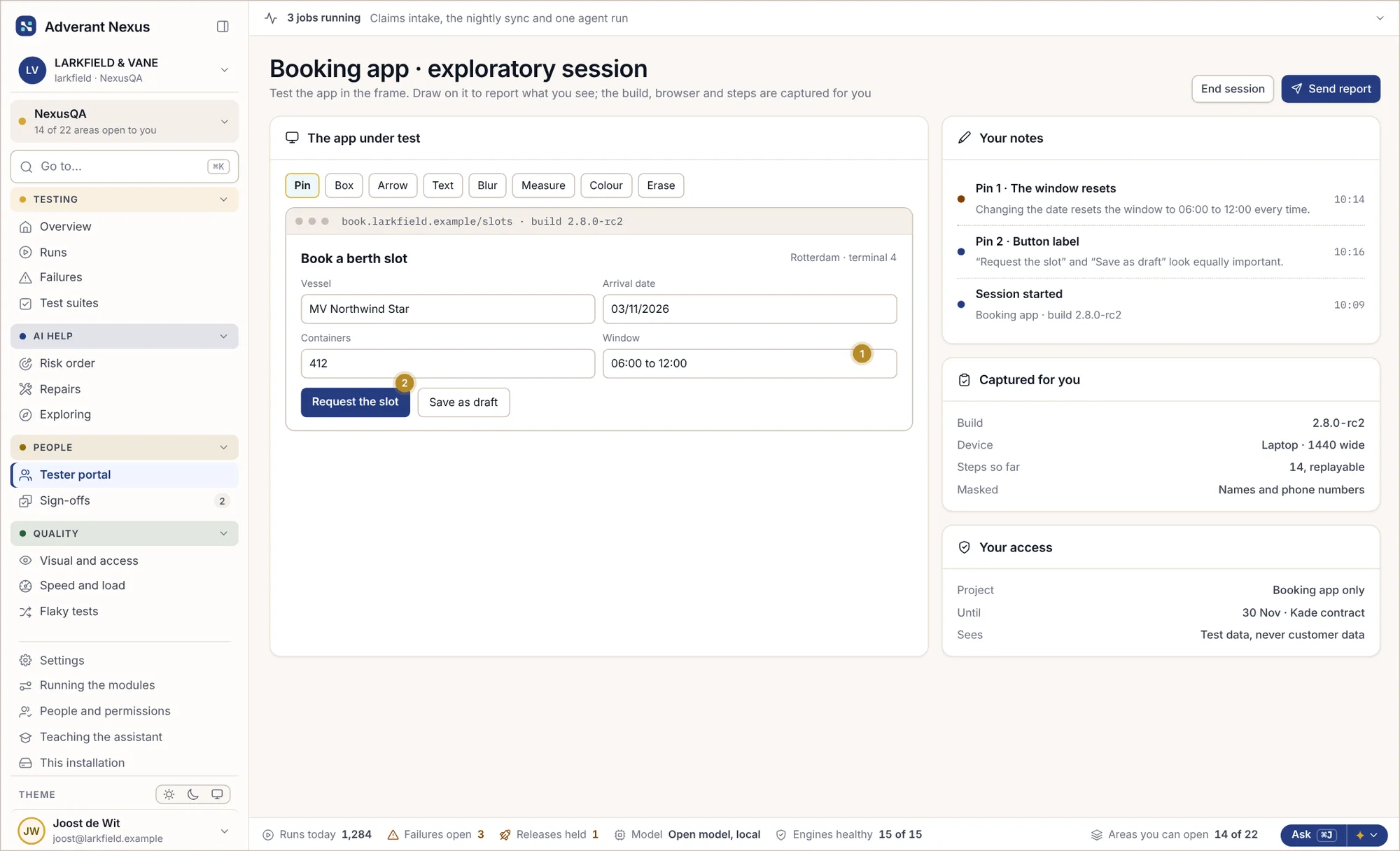
Task: Open Flaky tests shuffle icon
Action: pyautogui.click(x=26, y=612)
